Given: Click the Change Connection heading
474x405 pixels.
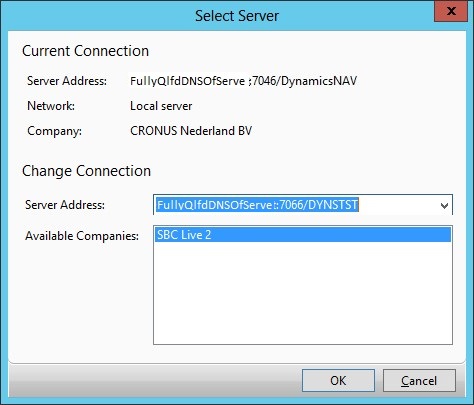Looking at the screenshot, I should point(86,171).
